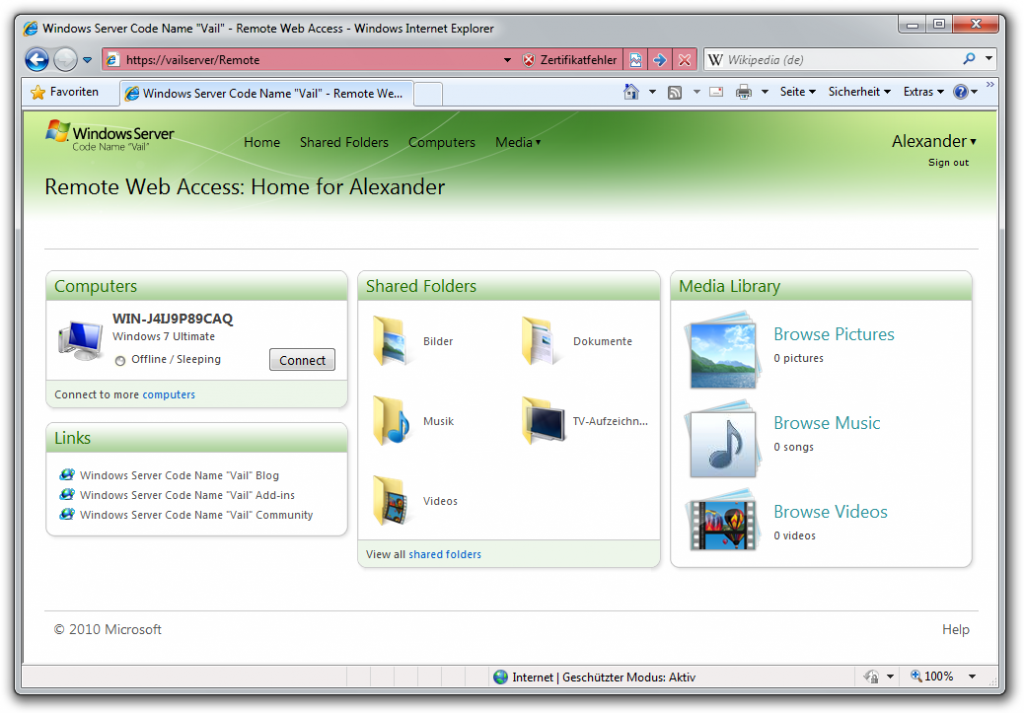Viewport: 1024px width, 713px height.
Task: Open the Seite menu
Action: [797, 92]
